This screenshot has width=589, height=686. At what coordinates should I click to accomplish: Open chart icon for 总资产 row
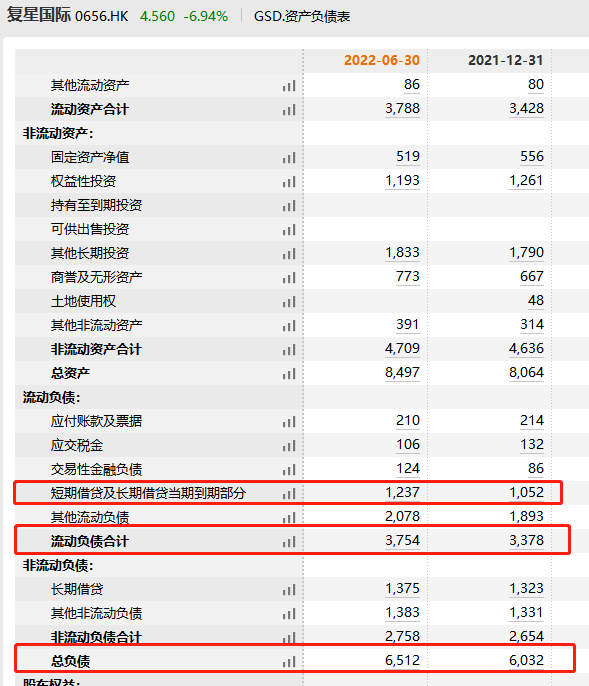(x=289, y=374)
